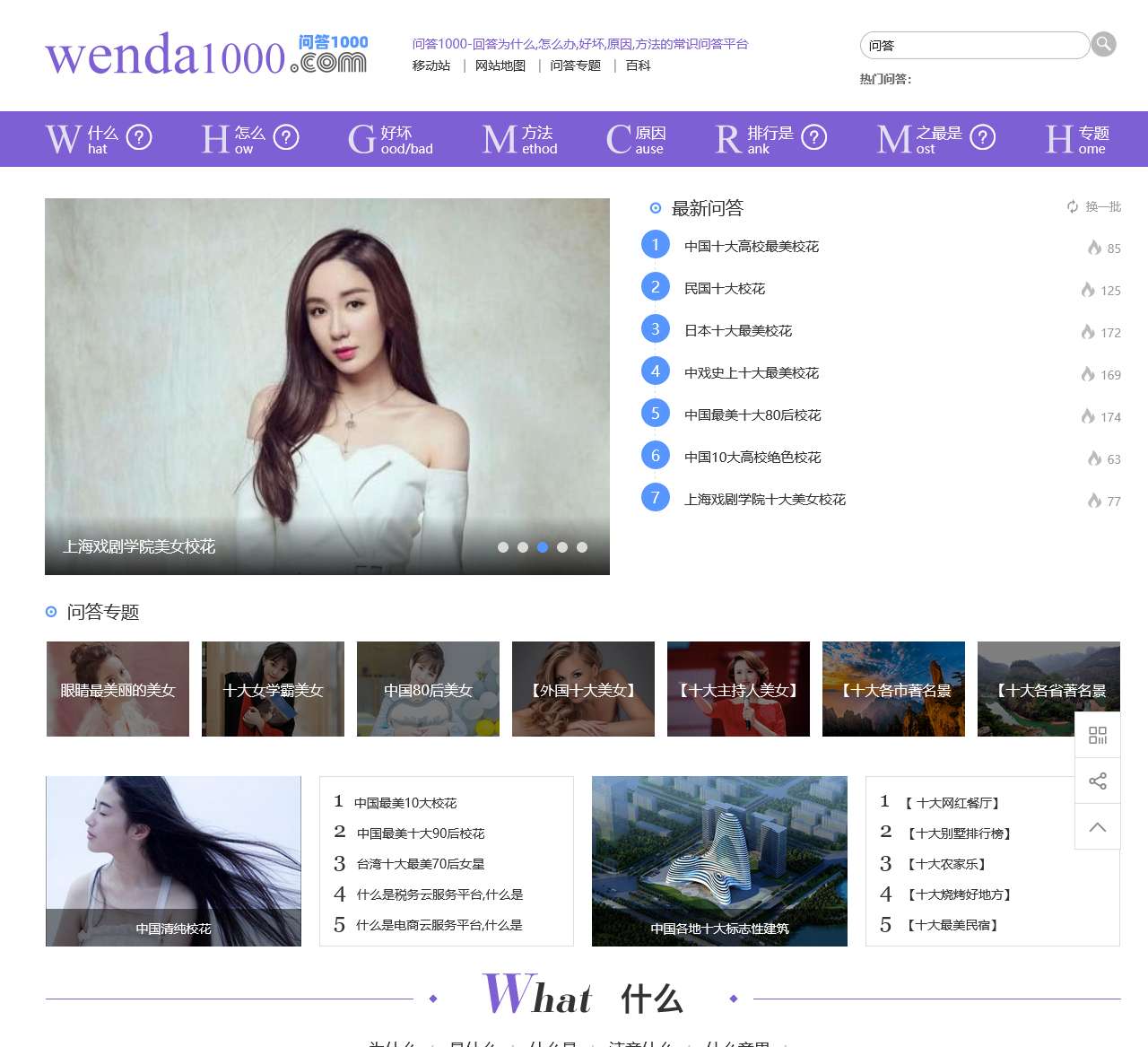Click the wenda1000.com site logo

pos(206,54)
